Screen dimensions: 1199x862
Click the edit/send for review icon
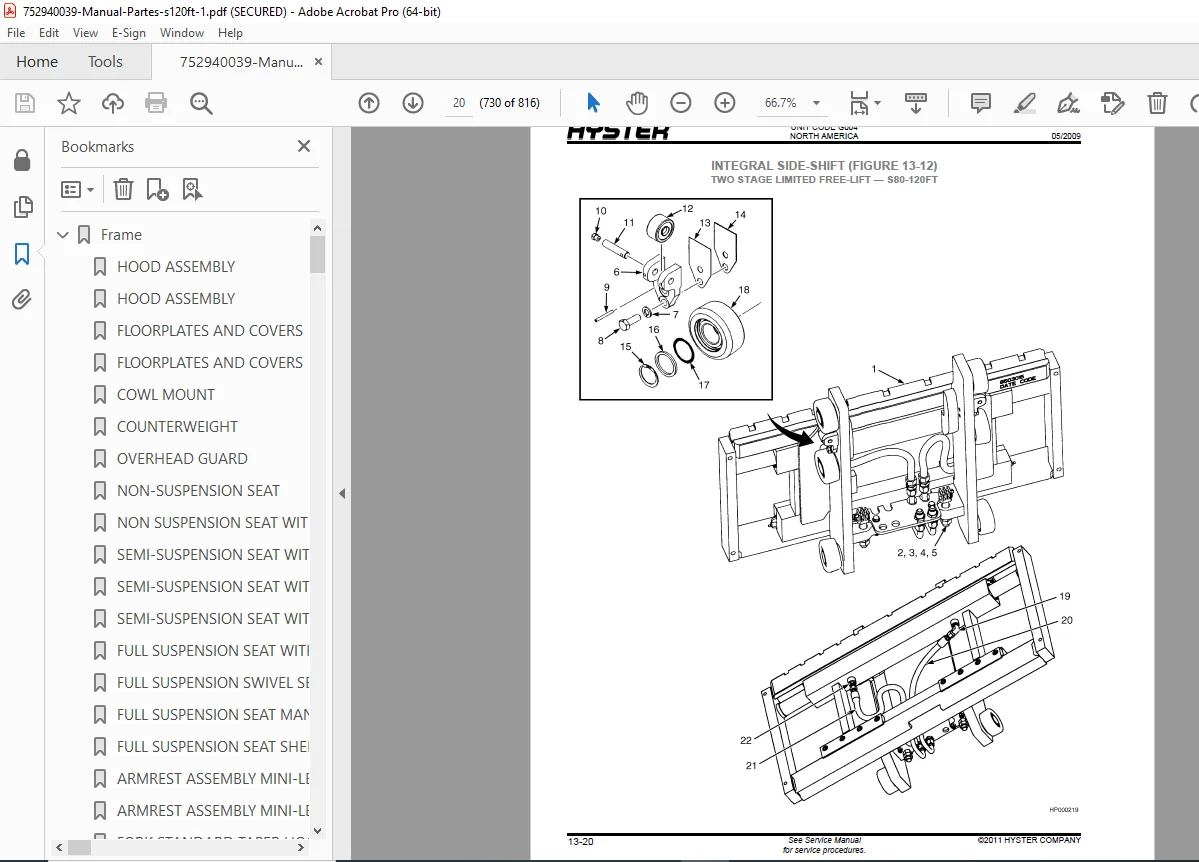pyautogui.click(x=1112, y=102)
